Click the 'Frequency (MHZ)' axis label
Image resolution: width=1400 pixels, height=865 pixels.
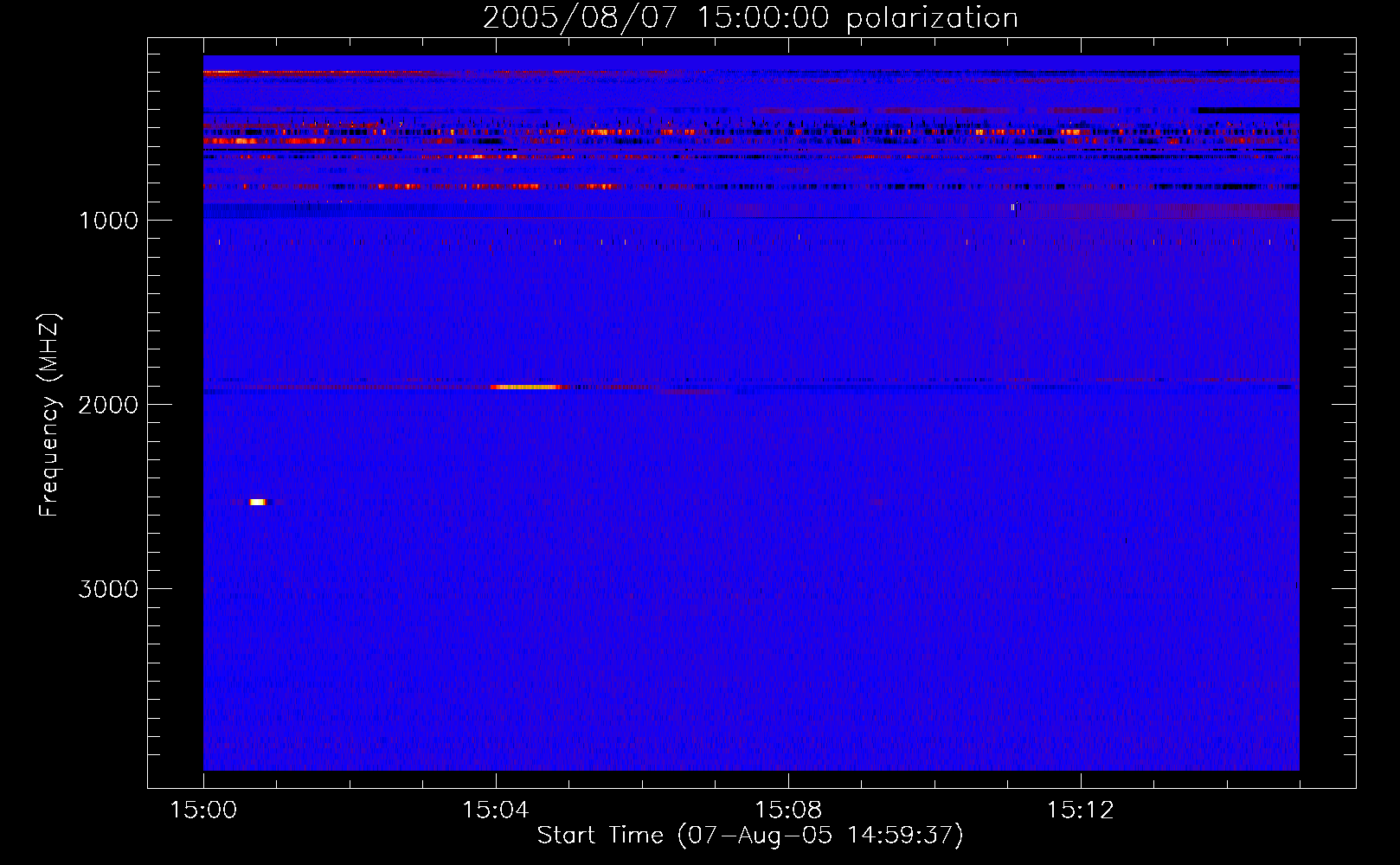coord(50,415)
